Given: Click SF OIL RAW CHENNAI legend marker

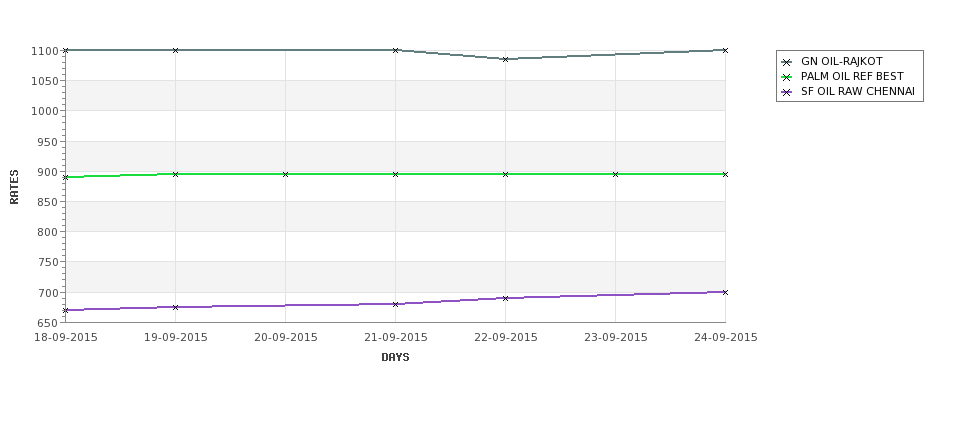Looking at the screenshot, I should click(x=787, y=92).
